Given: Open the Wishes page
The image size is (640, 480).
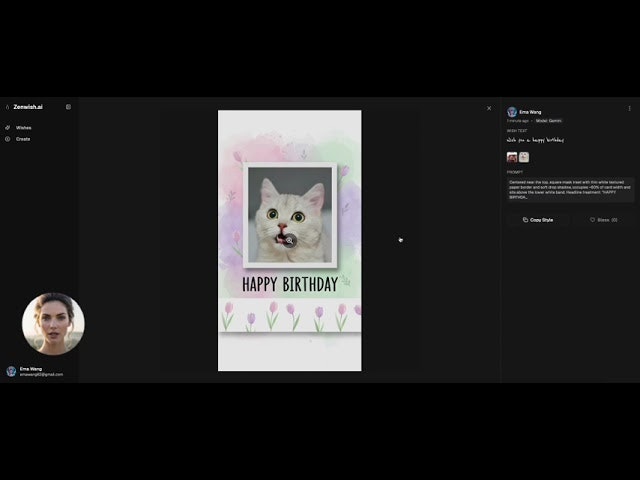Looking at the screenshot, I should pyautogui.click(x=19, y=128).
